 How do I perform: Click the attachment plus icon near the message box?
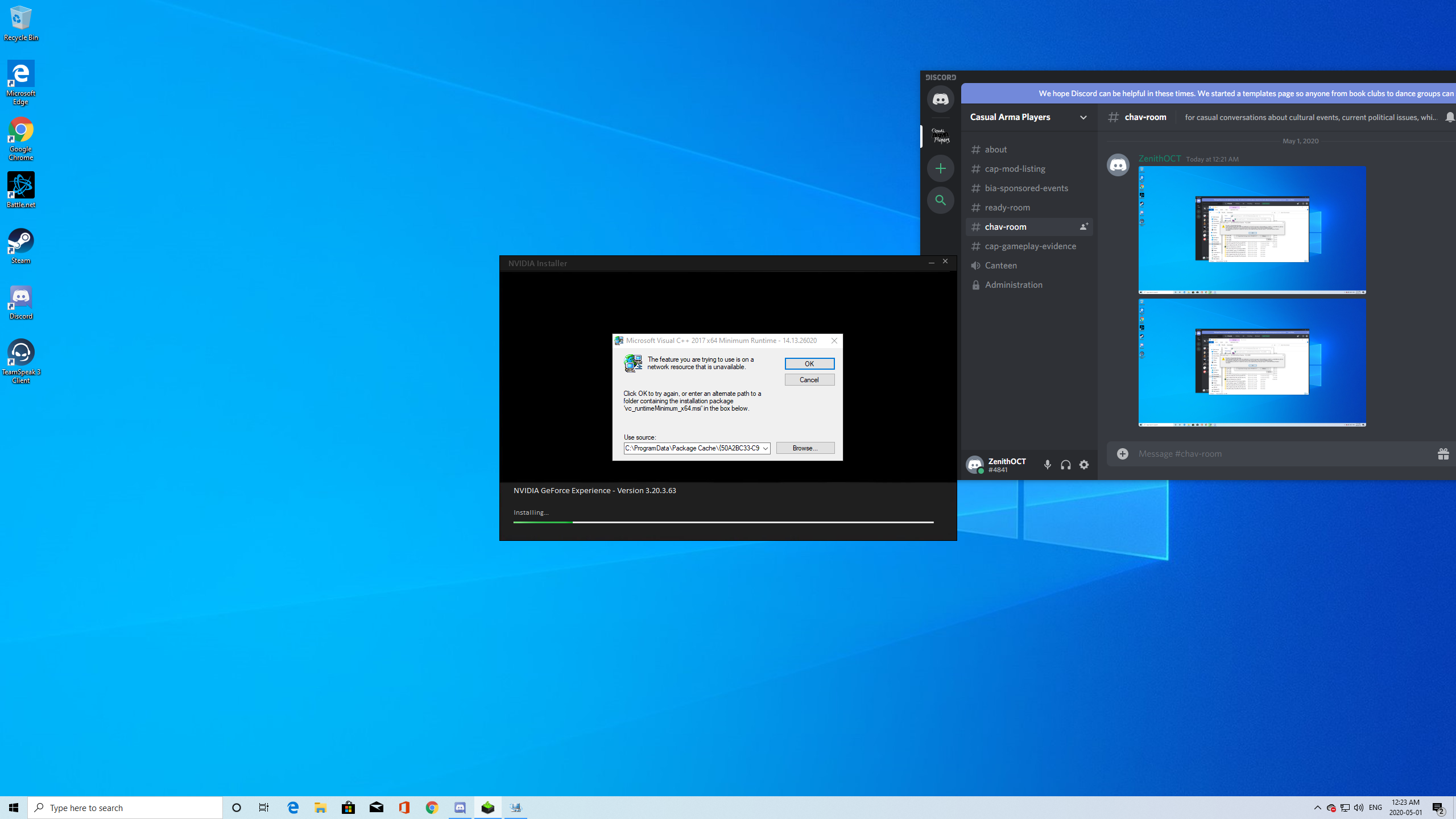coord(1122,453)
